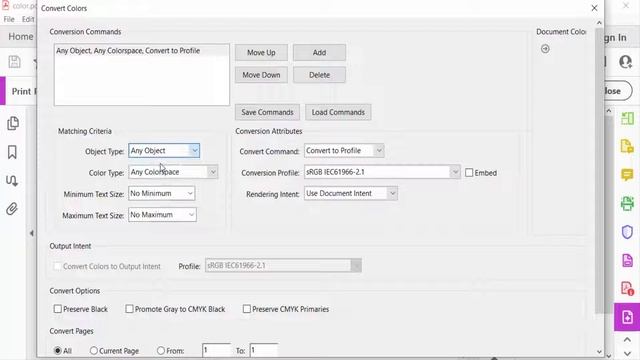
Task: Click Load Commands button
Action: point(338,112)
